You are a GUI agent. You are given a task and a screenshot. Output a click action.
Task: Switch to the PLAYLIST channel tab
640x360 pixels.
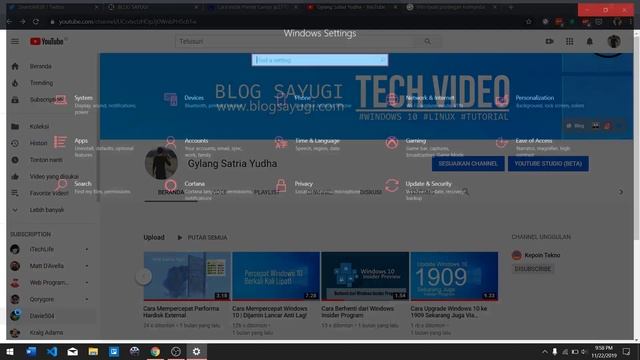pyautogui.click(x=266, y=192)
